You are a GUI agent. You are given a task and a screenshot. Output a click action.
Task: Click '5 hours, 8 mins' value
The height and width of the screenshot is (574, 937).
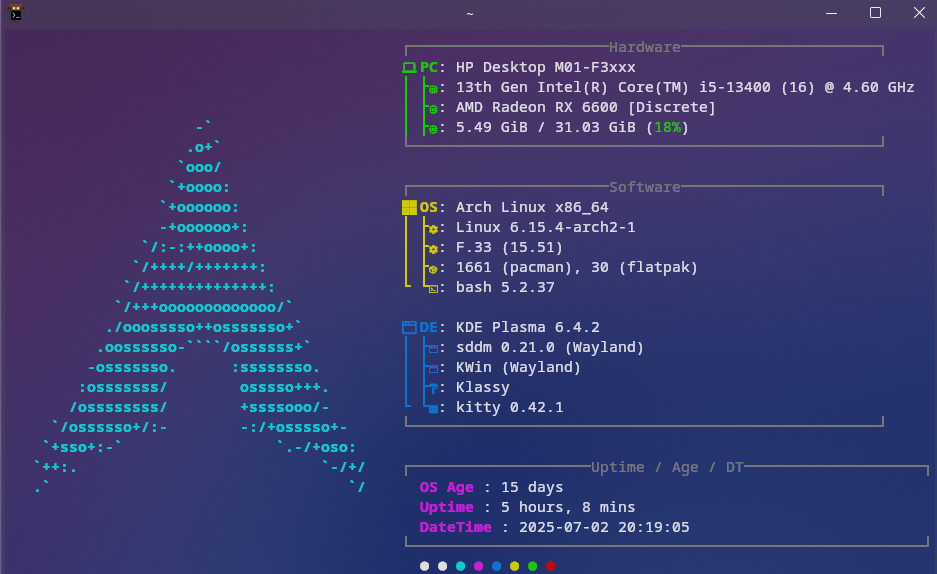[x=568, y=507]
